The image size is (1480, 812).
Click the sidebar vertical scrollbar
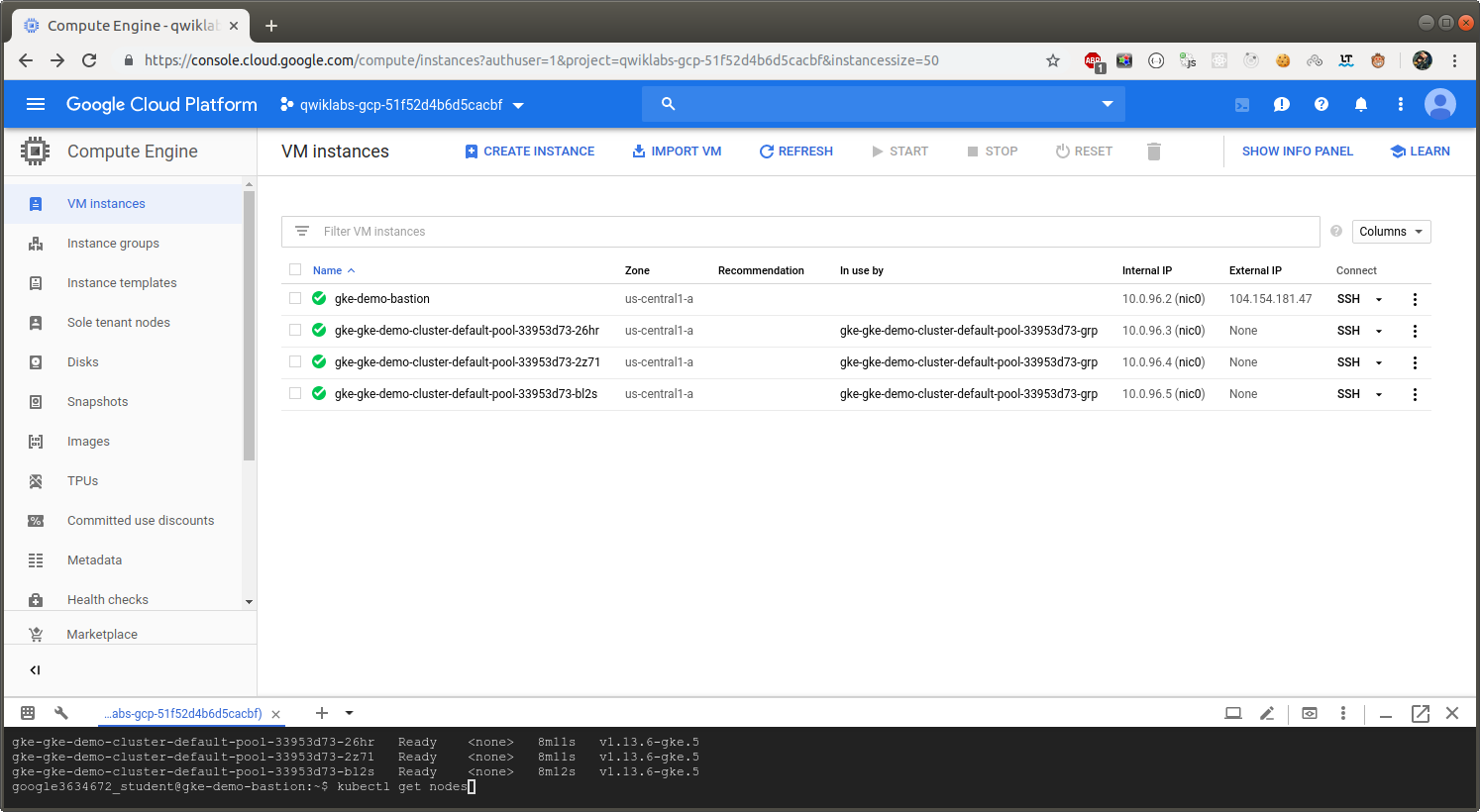pos(249,327)
